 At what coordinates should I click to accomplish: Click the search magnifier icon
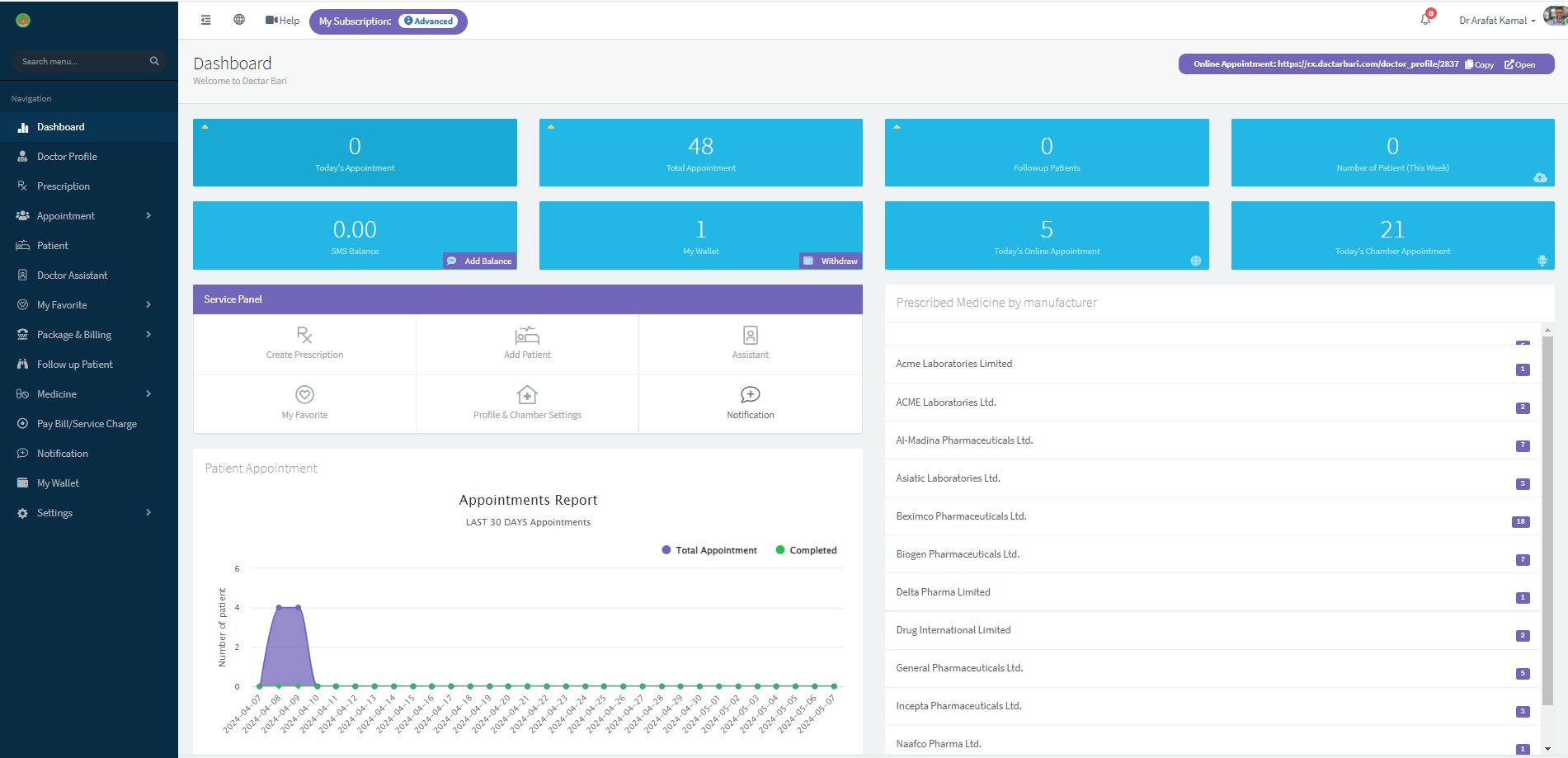pos(154,61)
